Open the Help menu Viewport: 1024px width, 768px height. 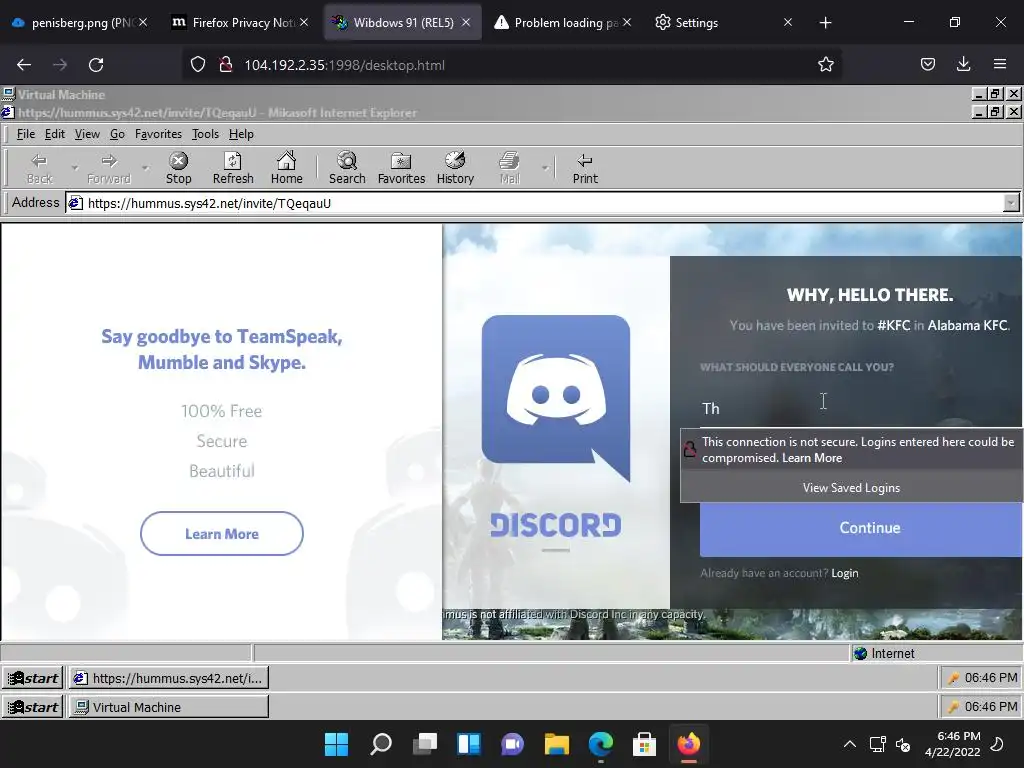[241, 134]
